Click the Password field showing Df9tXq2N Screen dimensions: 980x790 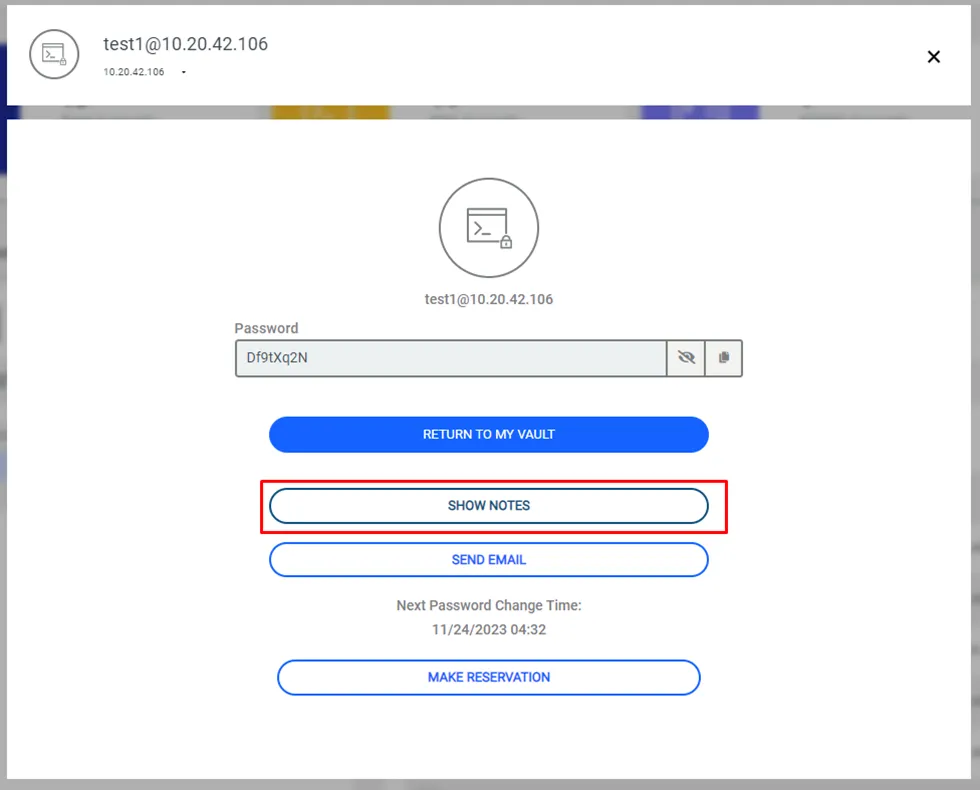[451, 358]
